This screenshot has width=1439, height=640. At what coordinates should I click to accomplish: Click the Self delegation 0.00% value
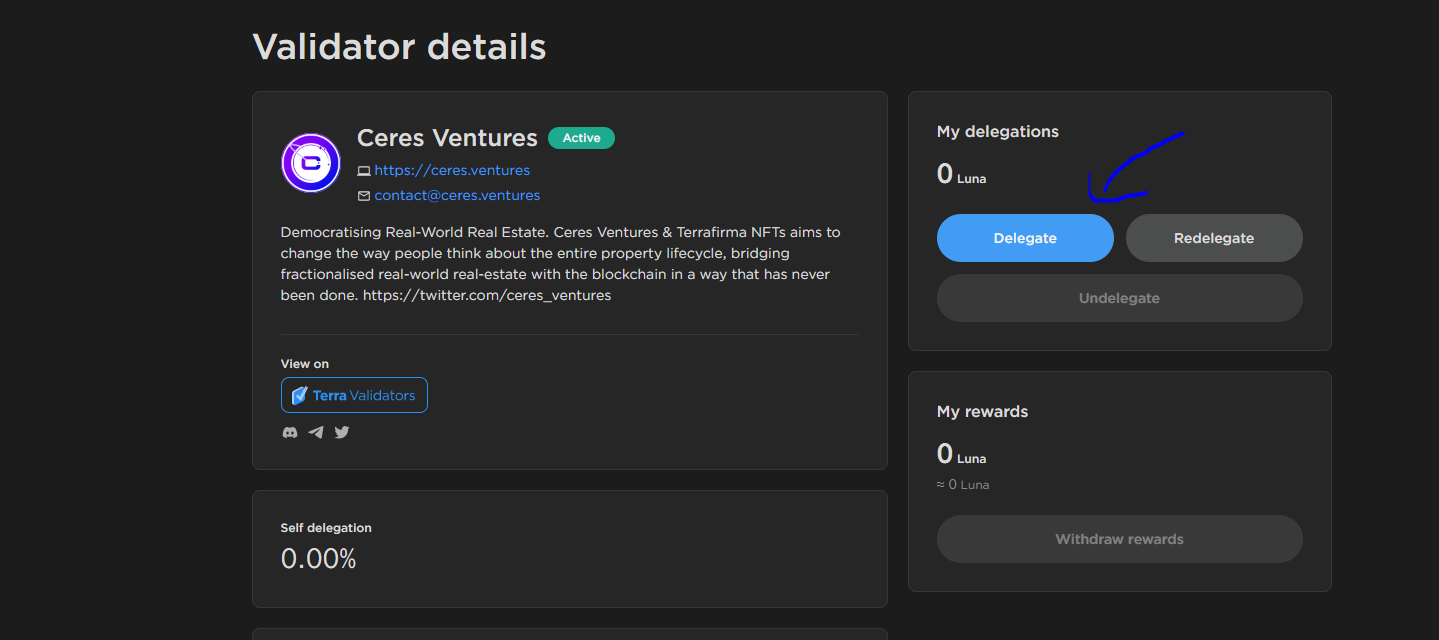coord(318,559)
